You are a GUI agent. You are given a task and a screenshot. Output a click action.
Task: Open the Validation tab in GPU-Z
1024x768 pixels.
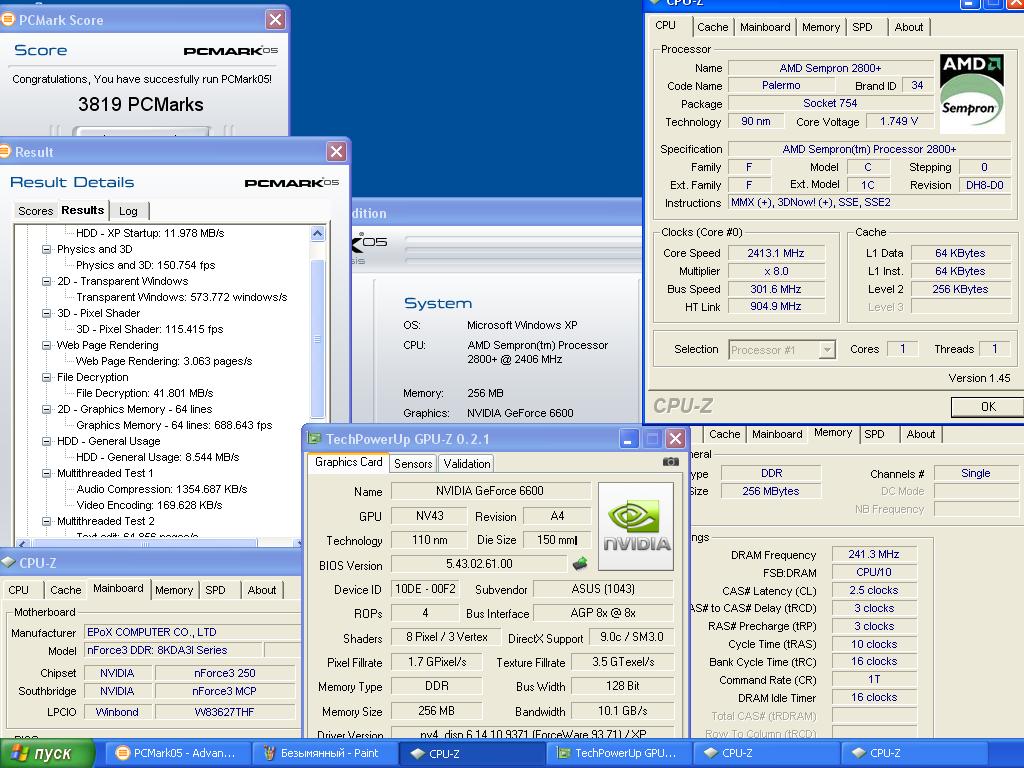click(466, 464)
